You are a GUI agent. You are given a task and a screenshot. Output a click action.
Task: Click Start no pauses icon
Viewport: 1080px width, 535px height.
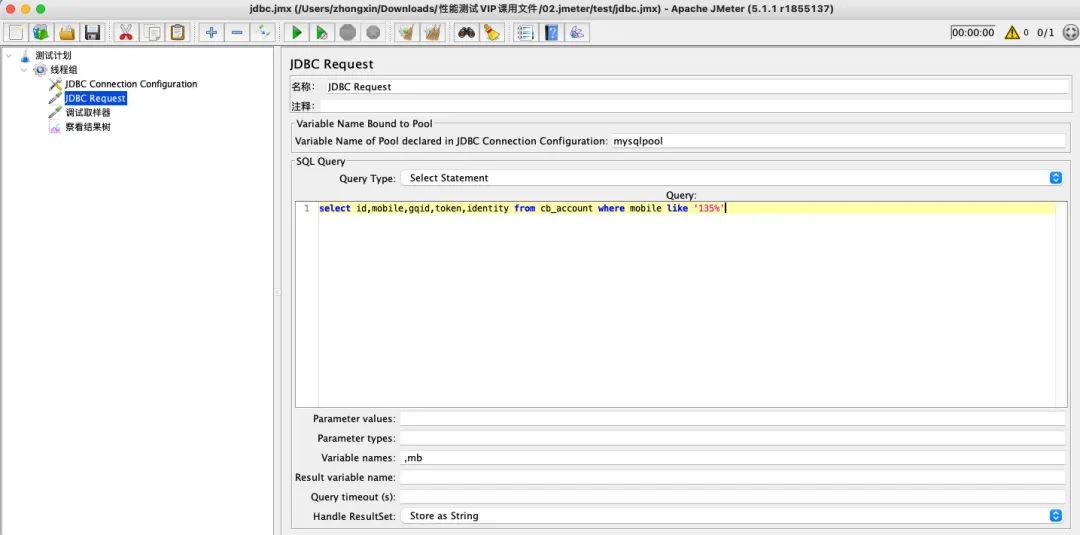click(x=322, y=32)
